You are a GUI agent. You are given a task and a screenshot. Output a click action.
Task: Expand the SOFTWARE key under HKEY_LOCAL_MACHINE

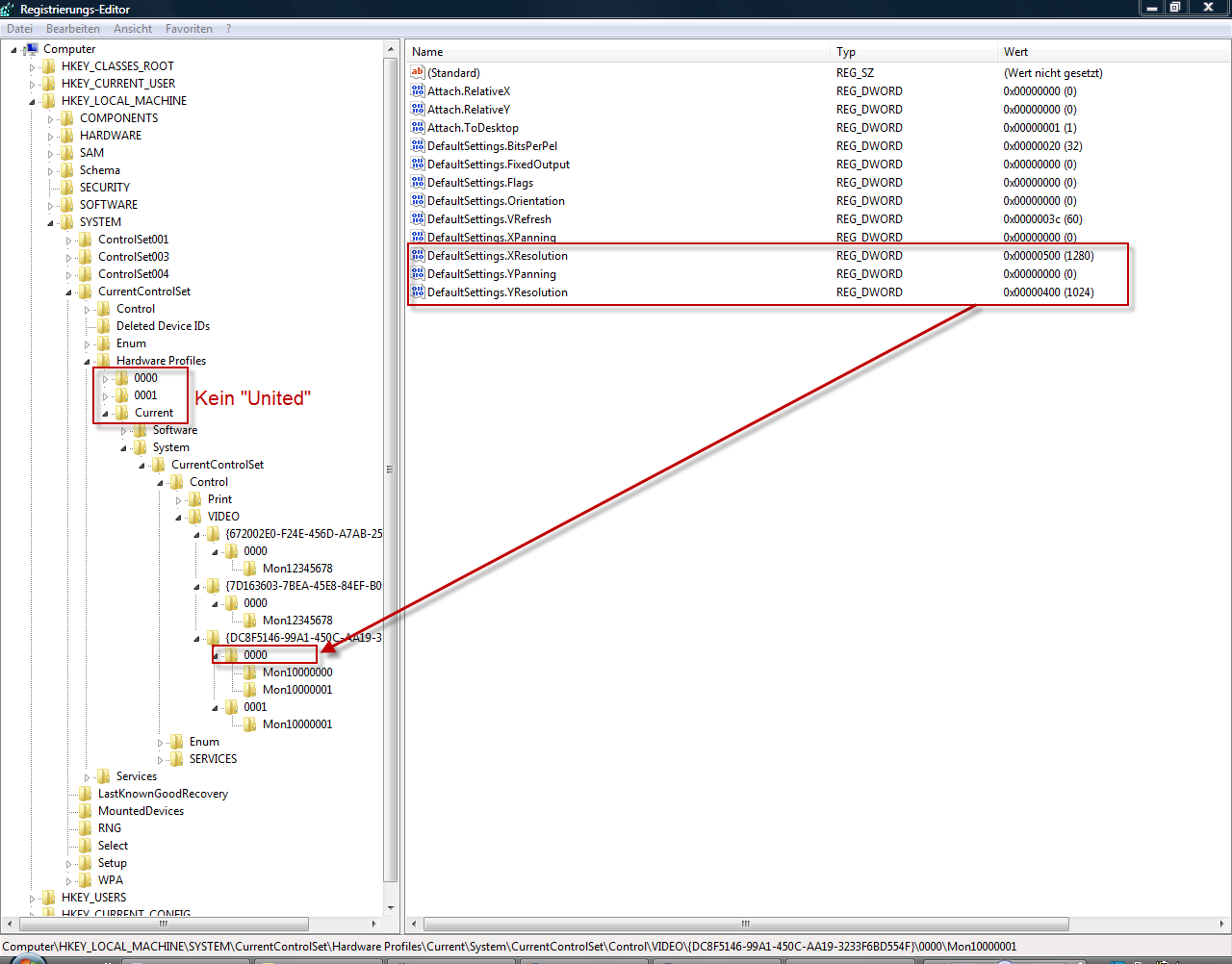(x=50, y=206)
